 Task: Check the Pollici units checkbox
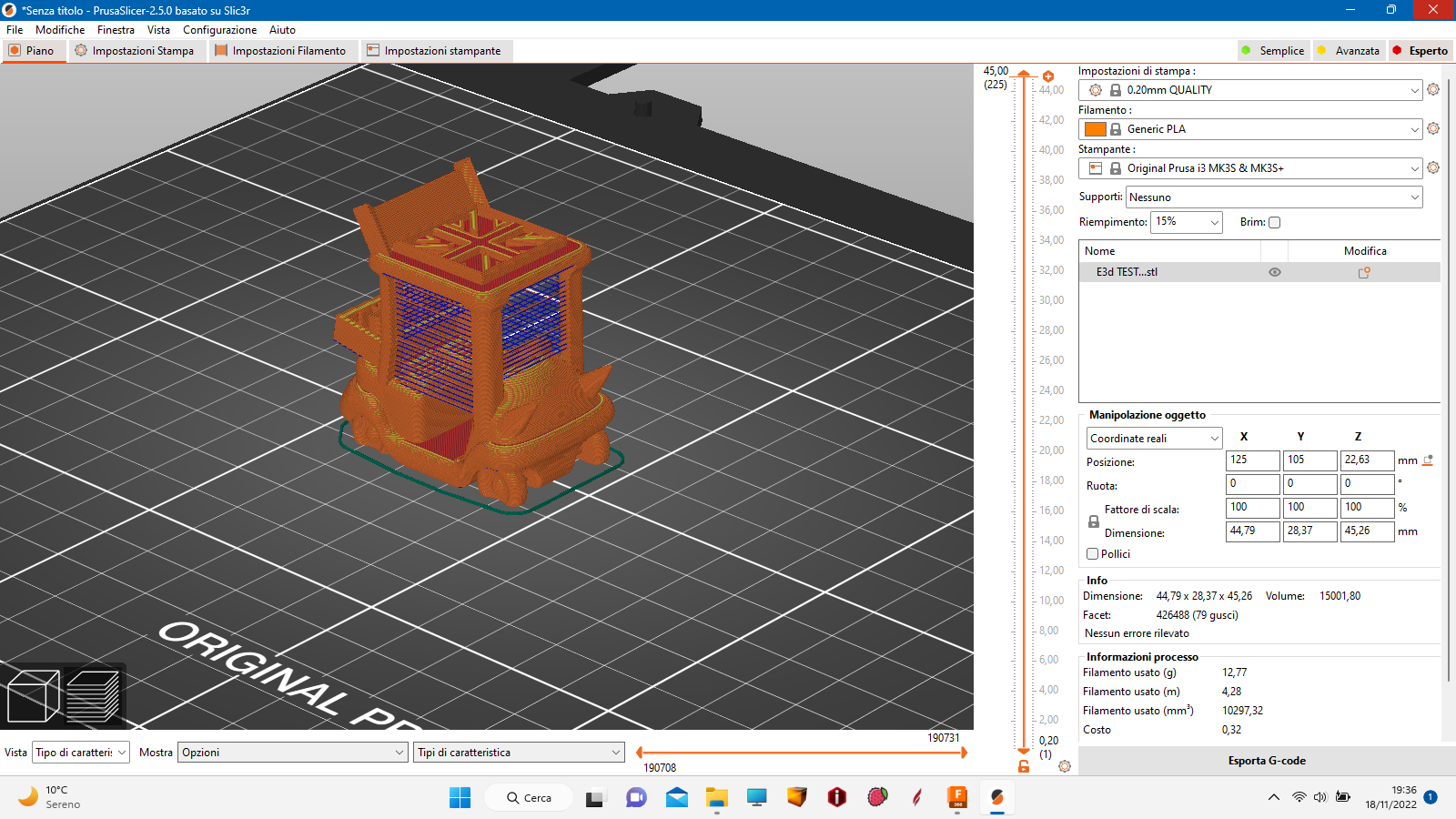[x=1093, y=554]
